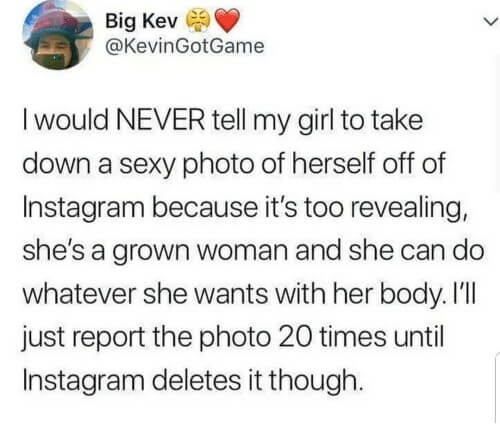Click the red heart emoji beside the name
Screen dimensions: 500x441
(227, 21)
